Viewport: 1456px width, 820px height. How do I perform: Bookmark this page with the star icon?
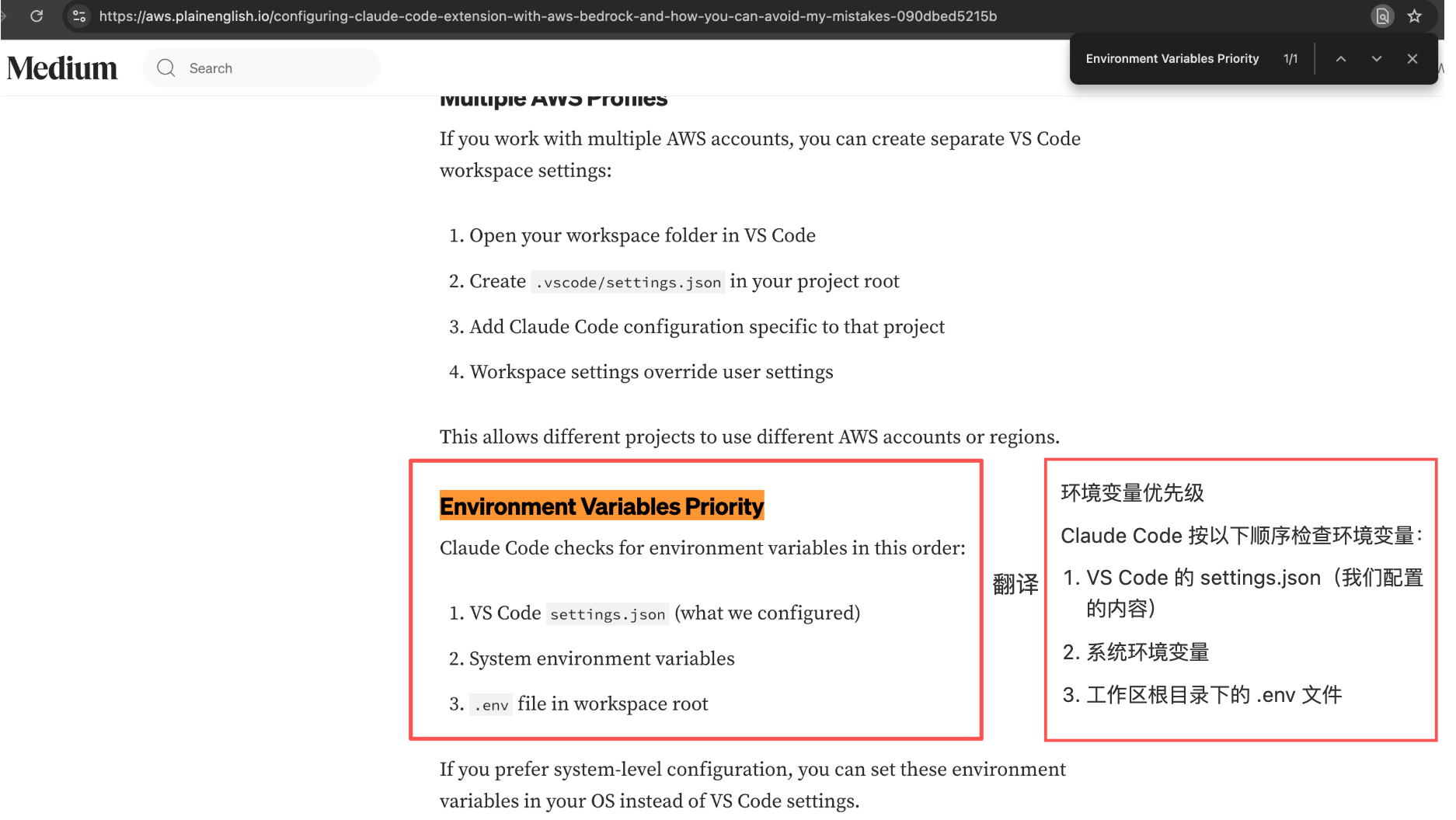[x=1415, y=16]
